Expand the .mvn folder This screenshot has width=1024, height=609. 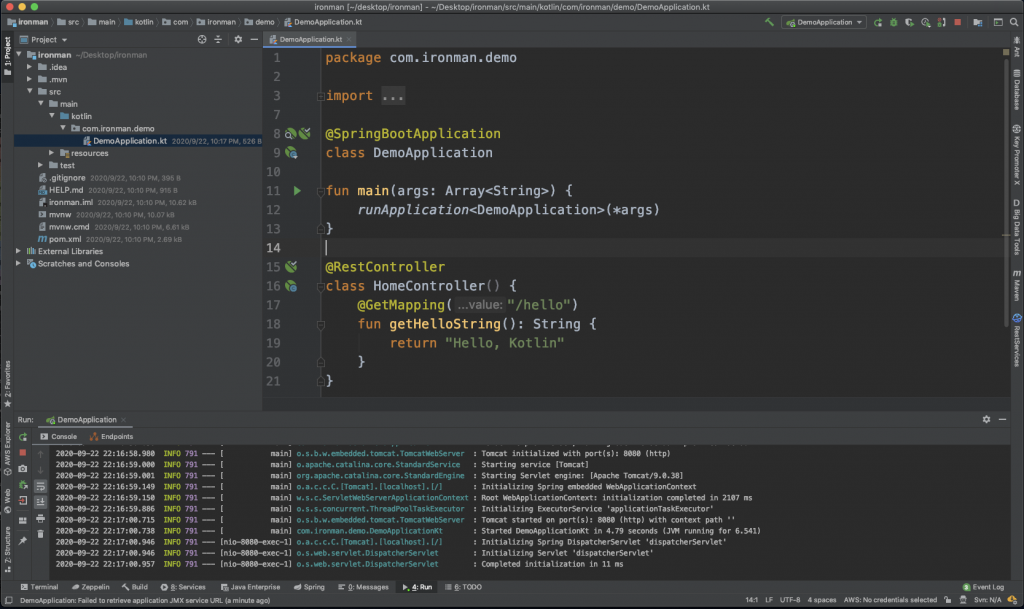(29, 80)
